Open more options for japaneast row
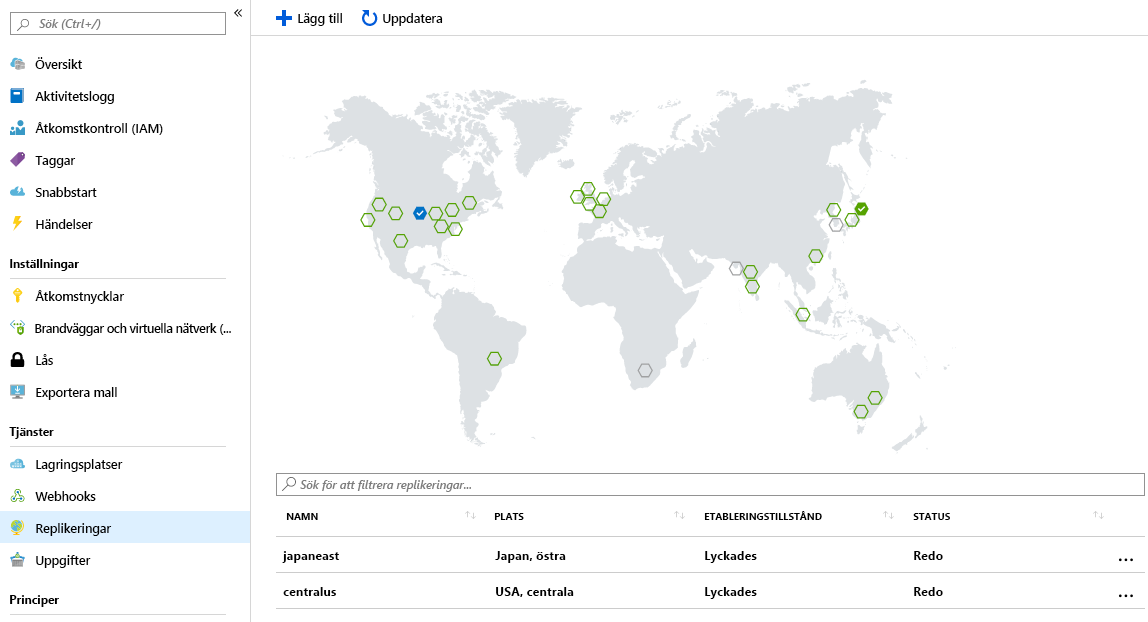This screenshot has width=1148, height=622. point(1125,559)
